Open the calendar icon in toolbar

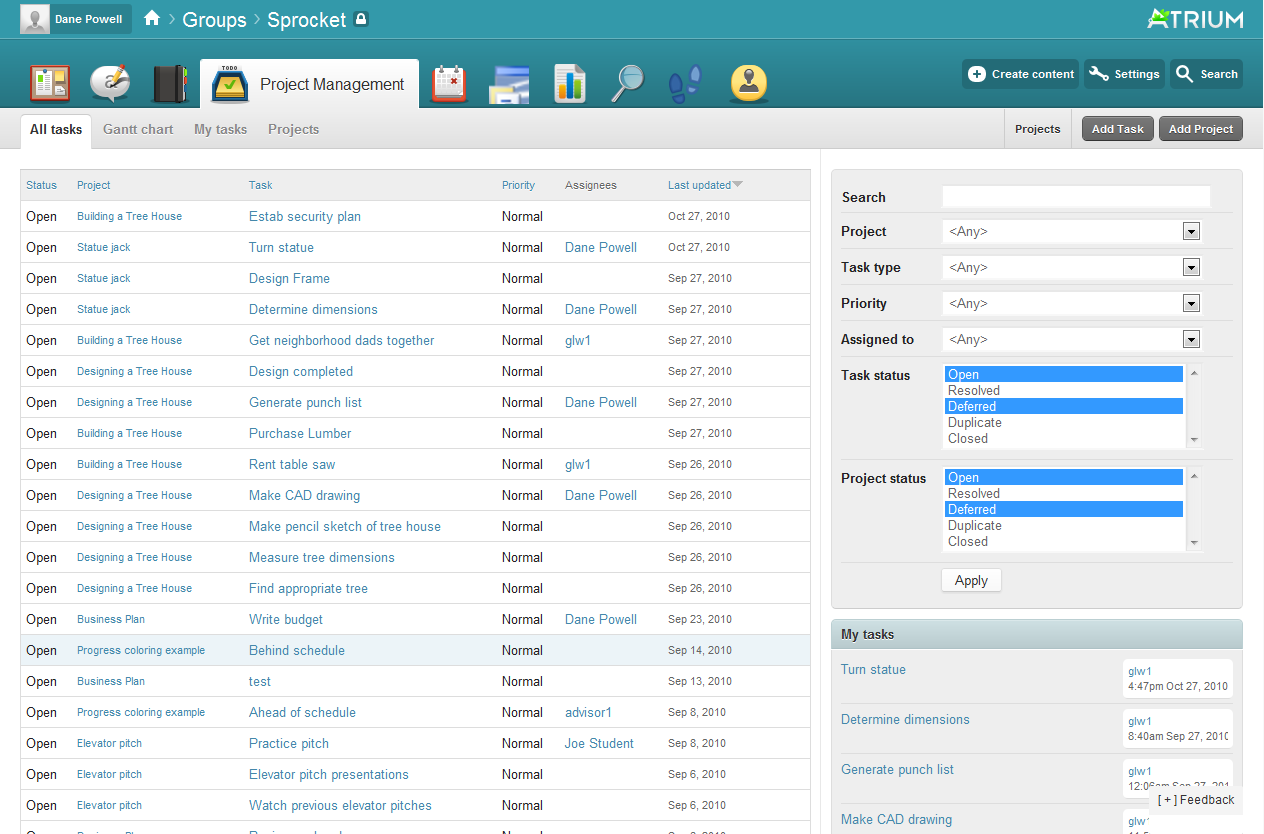[x=449, y=84]
